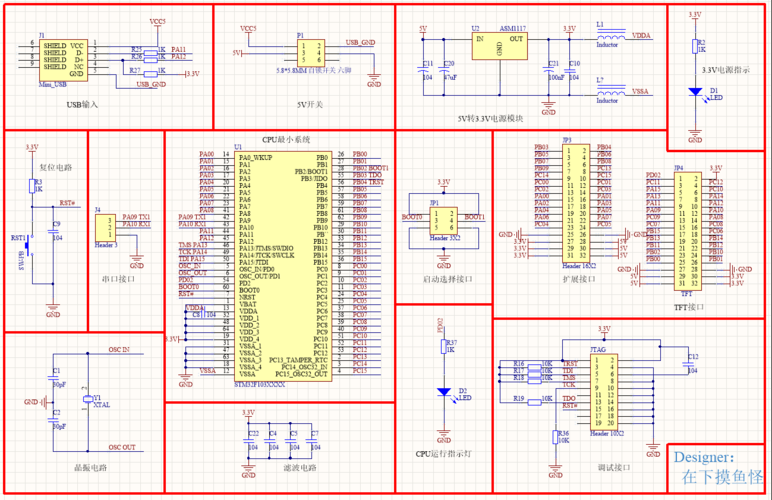The image size is (772, 500).
Task: Select the P1 six-pin self-locking switch
Action: tap(311, 53)
